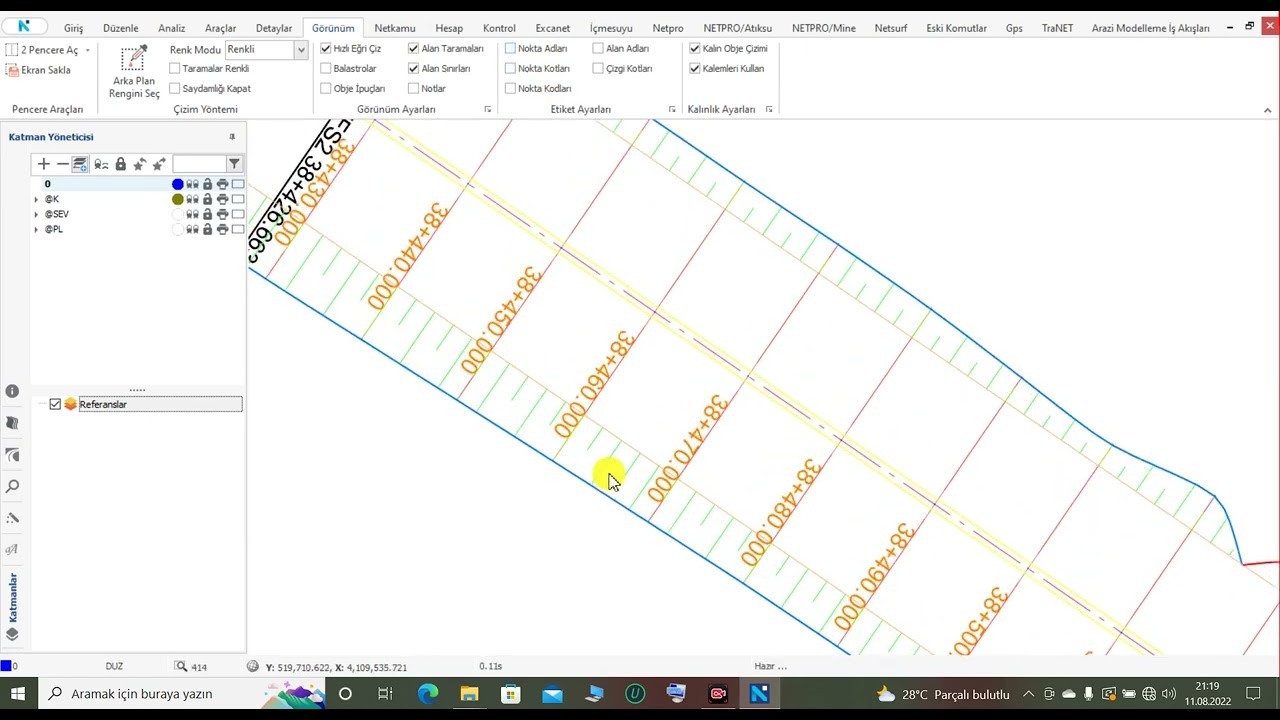The image size is (1280, 720).
Task: Click the magnifier search icon in sidebar
Action: [x=12, y=486]
